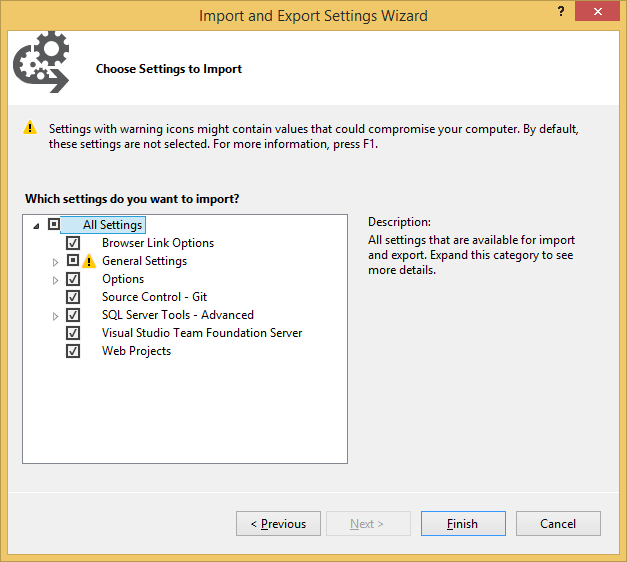Screen dimensions: 627x562
Task: Toggle the All Settings checkbox
Action: (54, 225)
